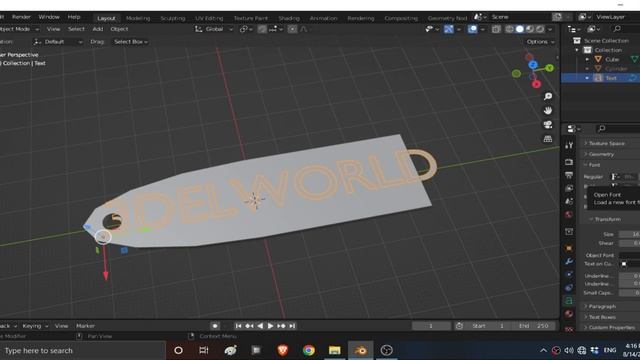
Task: Open the Select Box dropdown
Action: (131, 42)
